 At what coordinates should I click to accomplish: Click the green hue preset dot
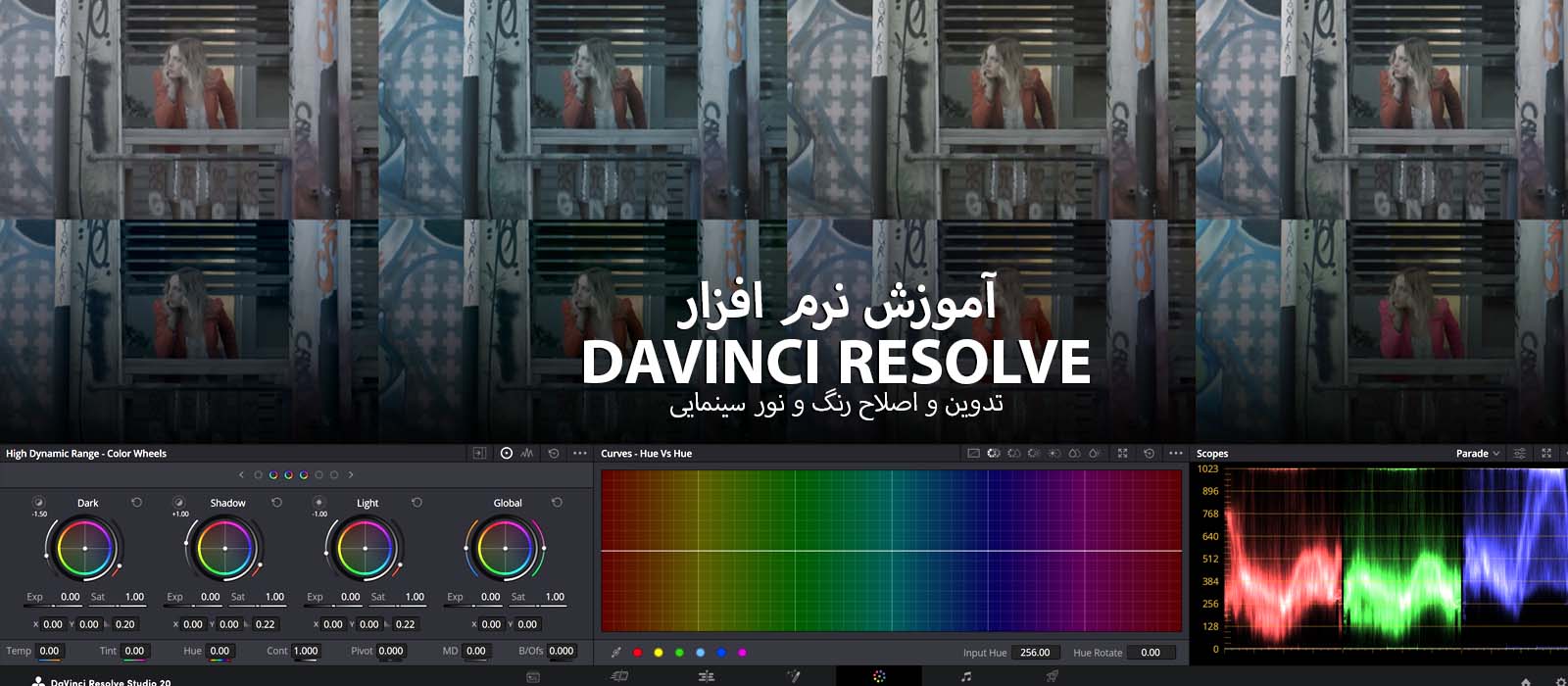click(x=679, y=653)
